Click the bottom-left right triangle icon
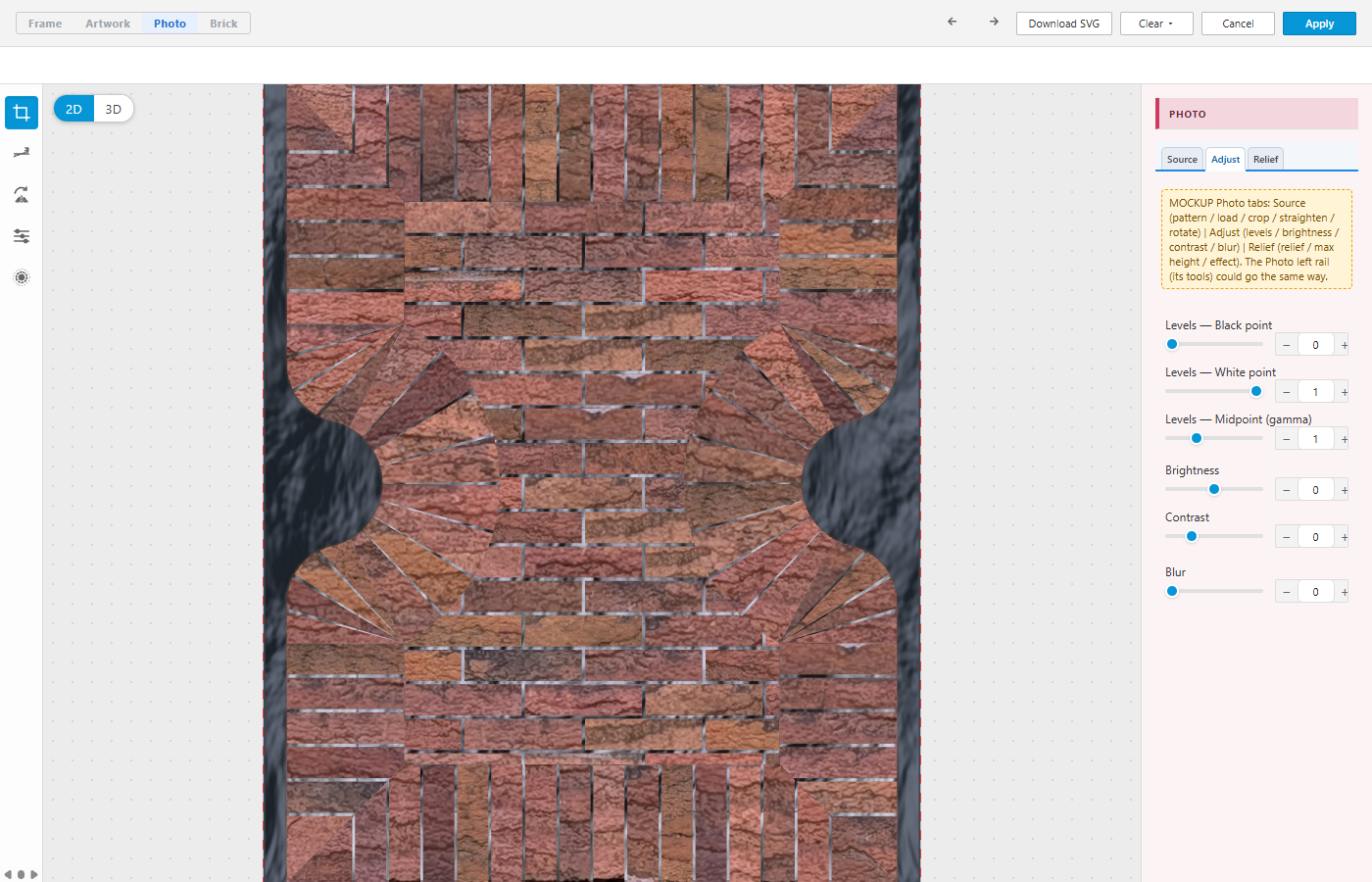 click(34, 874)
